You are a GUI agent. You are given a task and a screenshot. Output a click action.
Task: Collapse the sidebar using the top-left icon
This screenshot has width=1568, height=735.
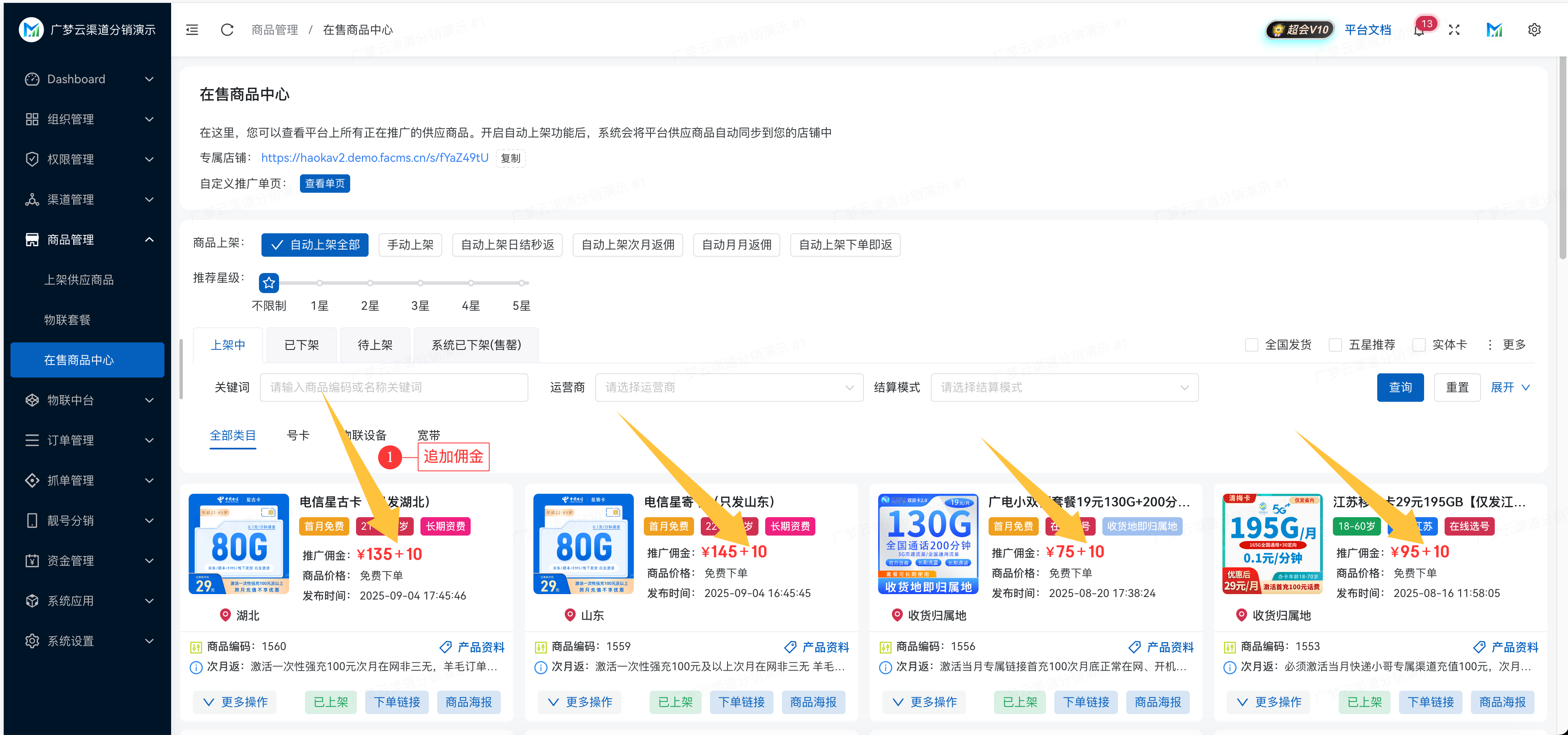tap(192, 29)
